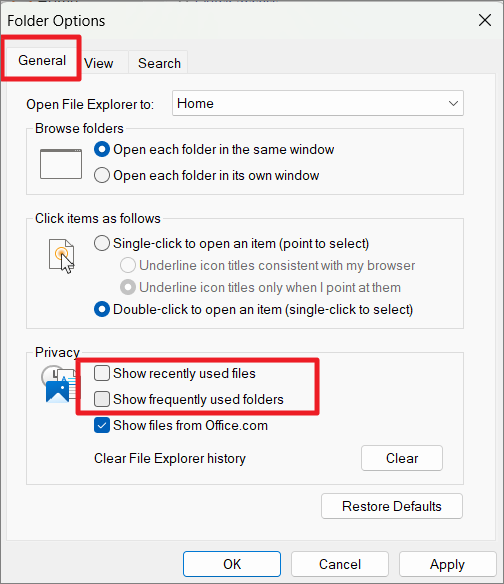
Task: Switch to the View tab
Action: click(x=99, y=63)
